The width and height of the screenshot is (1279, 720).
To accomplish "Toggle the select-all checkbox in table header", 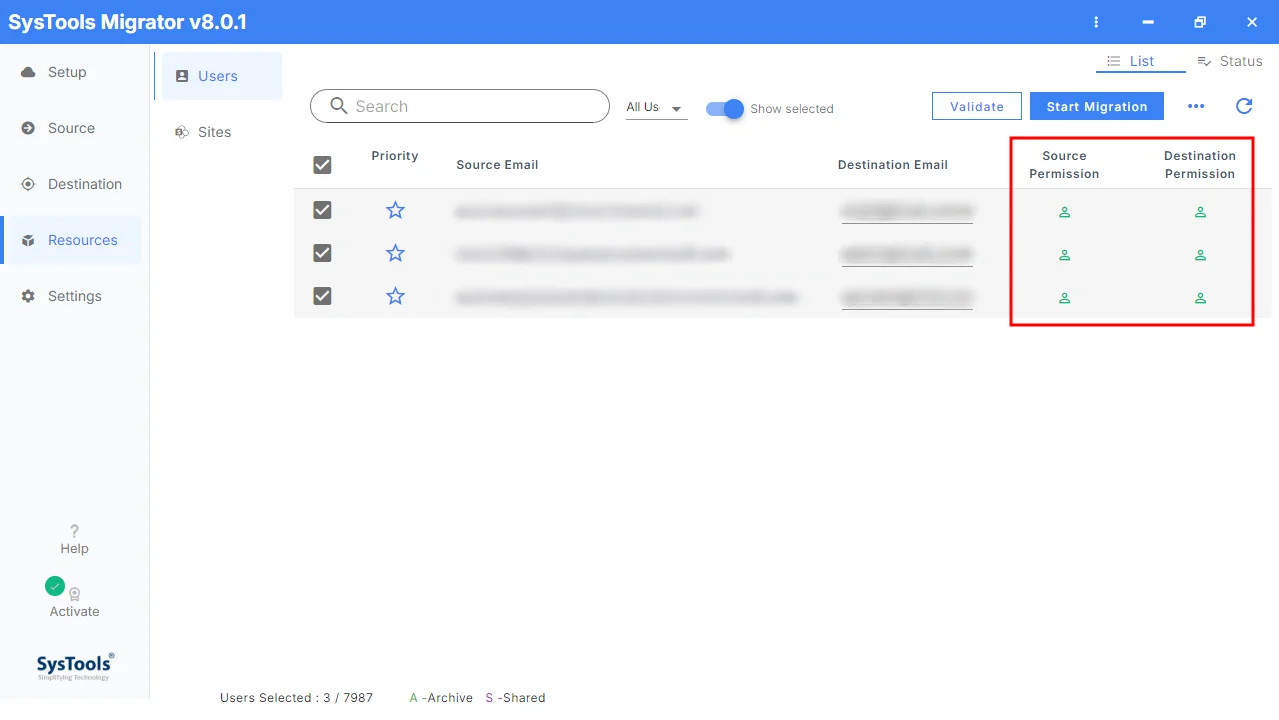I will [x=322, y=165].
